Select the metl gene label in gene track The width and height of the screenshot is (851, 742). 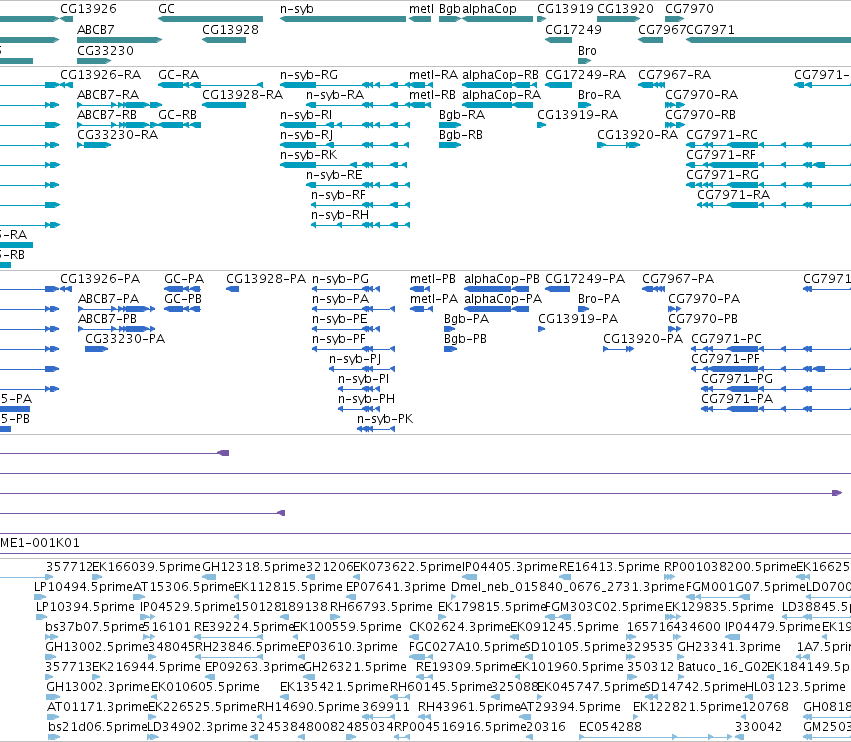click(x=421, y=9)
